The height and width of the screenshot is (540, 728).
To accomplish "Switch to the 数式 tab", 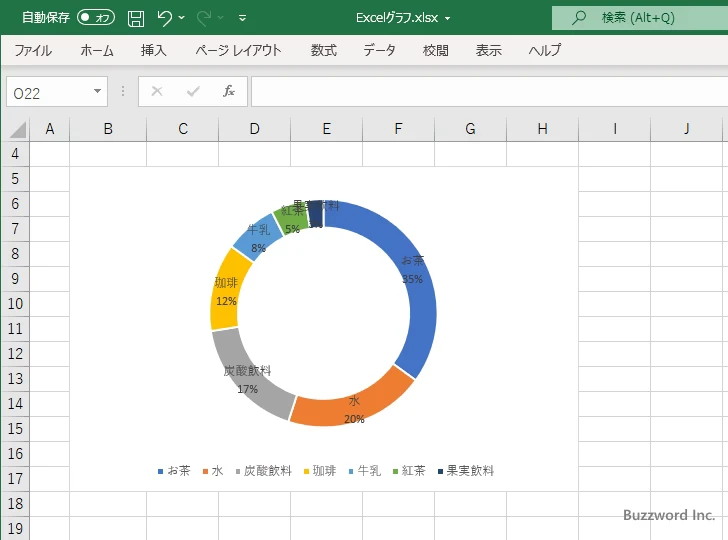I will point(324,50).
